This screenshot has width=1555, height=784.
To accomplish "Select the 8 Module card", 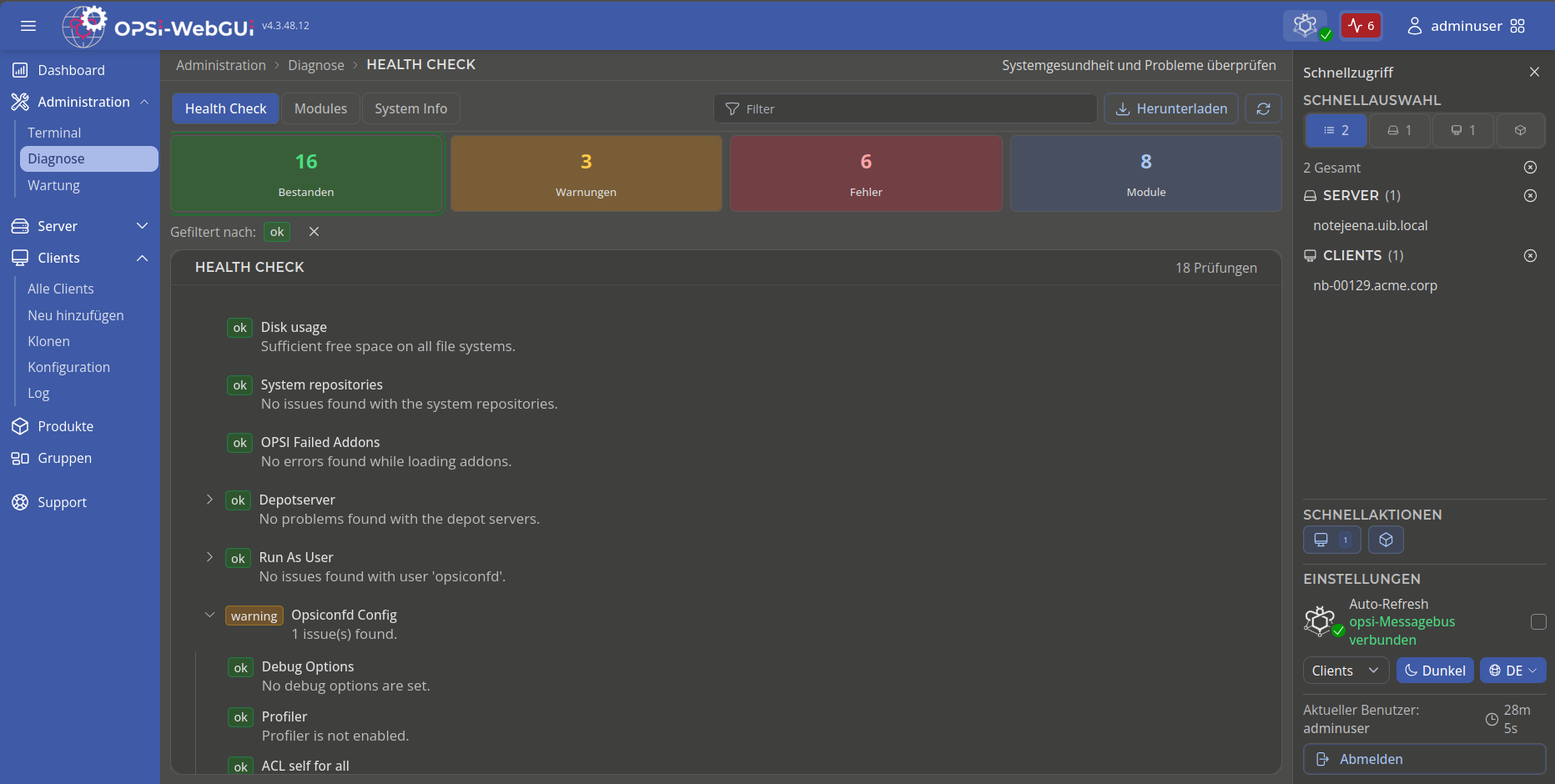I will [1146, 173].
